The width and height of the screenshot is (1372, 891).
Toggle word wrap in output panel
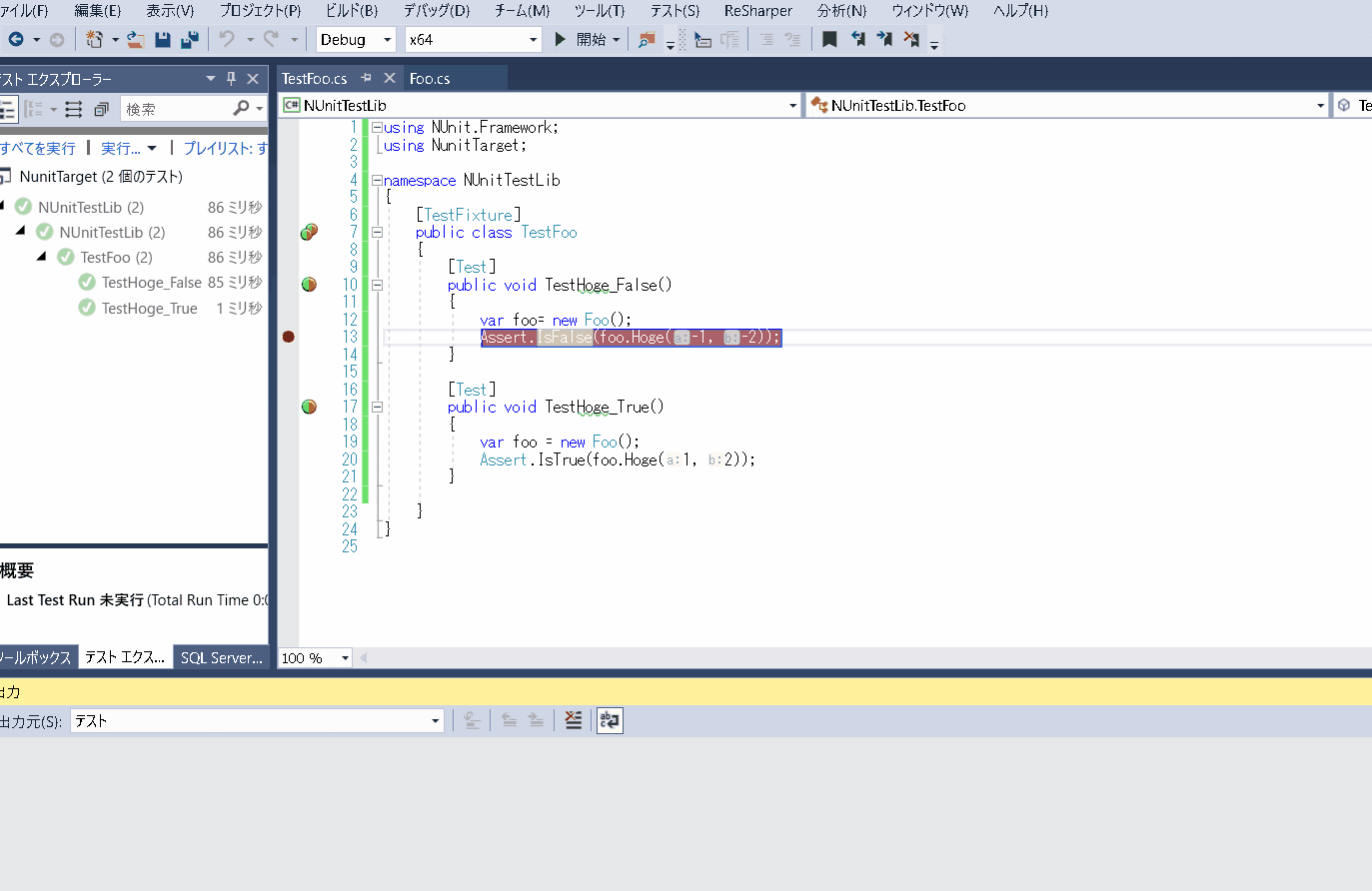coord(610,720)
